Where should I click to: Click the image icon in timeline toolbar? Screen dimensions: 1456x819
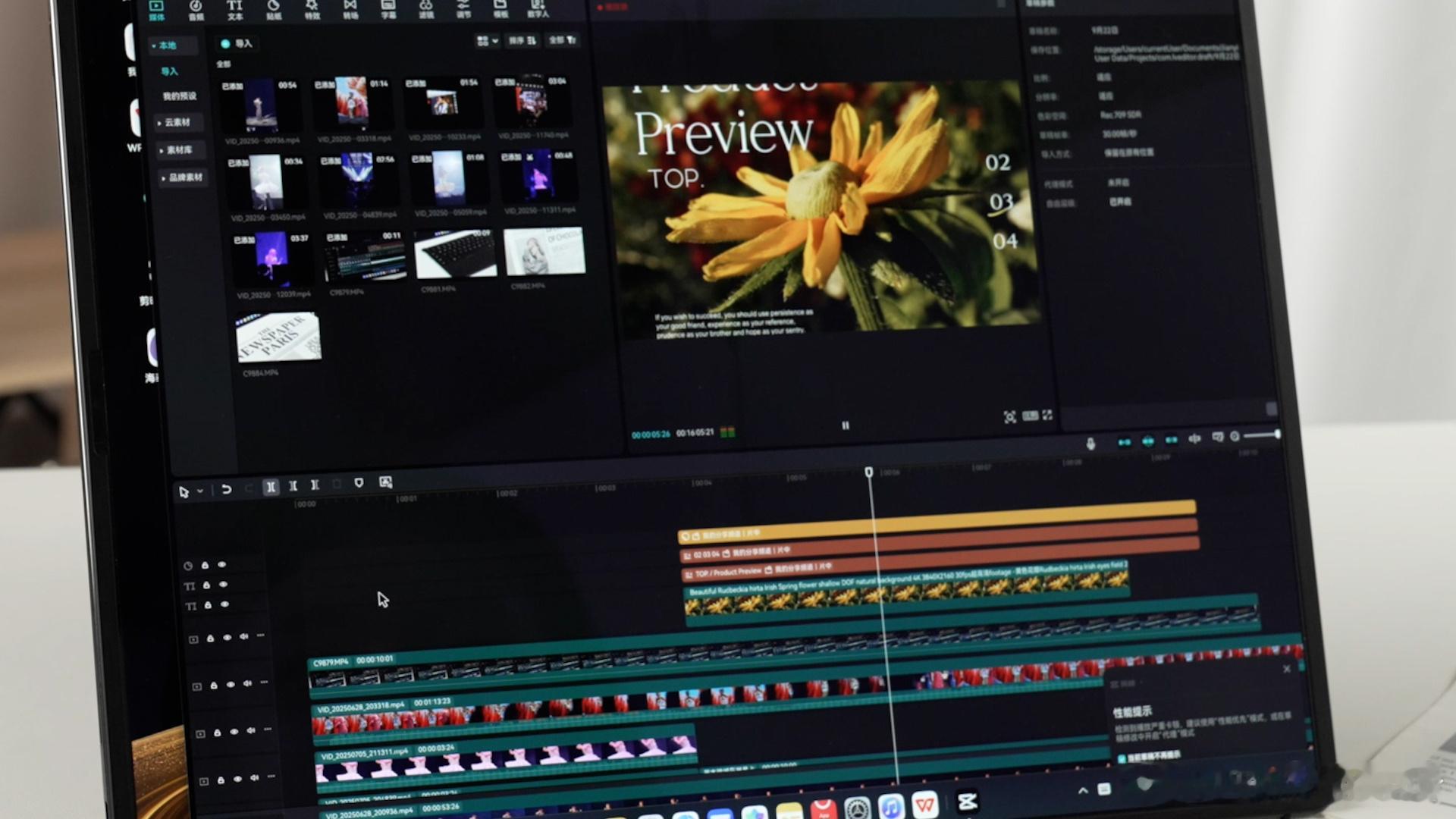385,482
